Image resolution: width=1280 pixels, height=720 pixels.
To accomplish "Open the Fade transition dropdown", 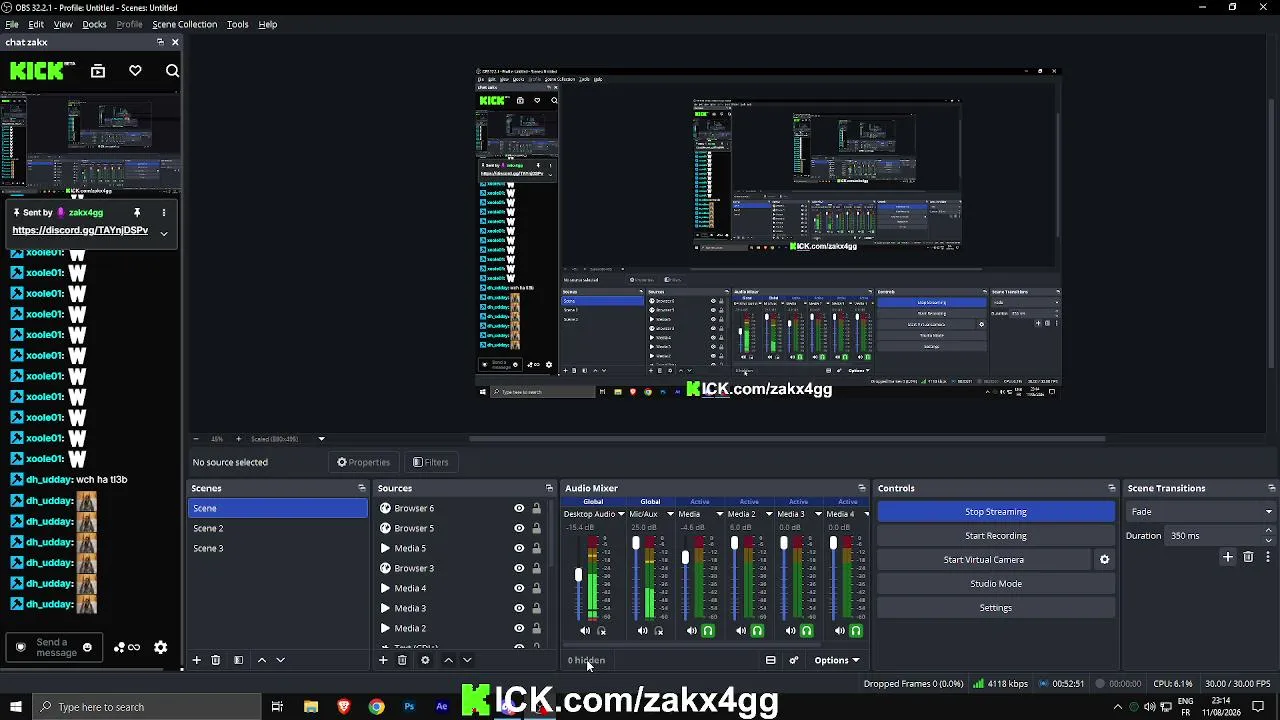I will (x=1200, y=512).
